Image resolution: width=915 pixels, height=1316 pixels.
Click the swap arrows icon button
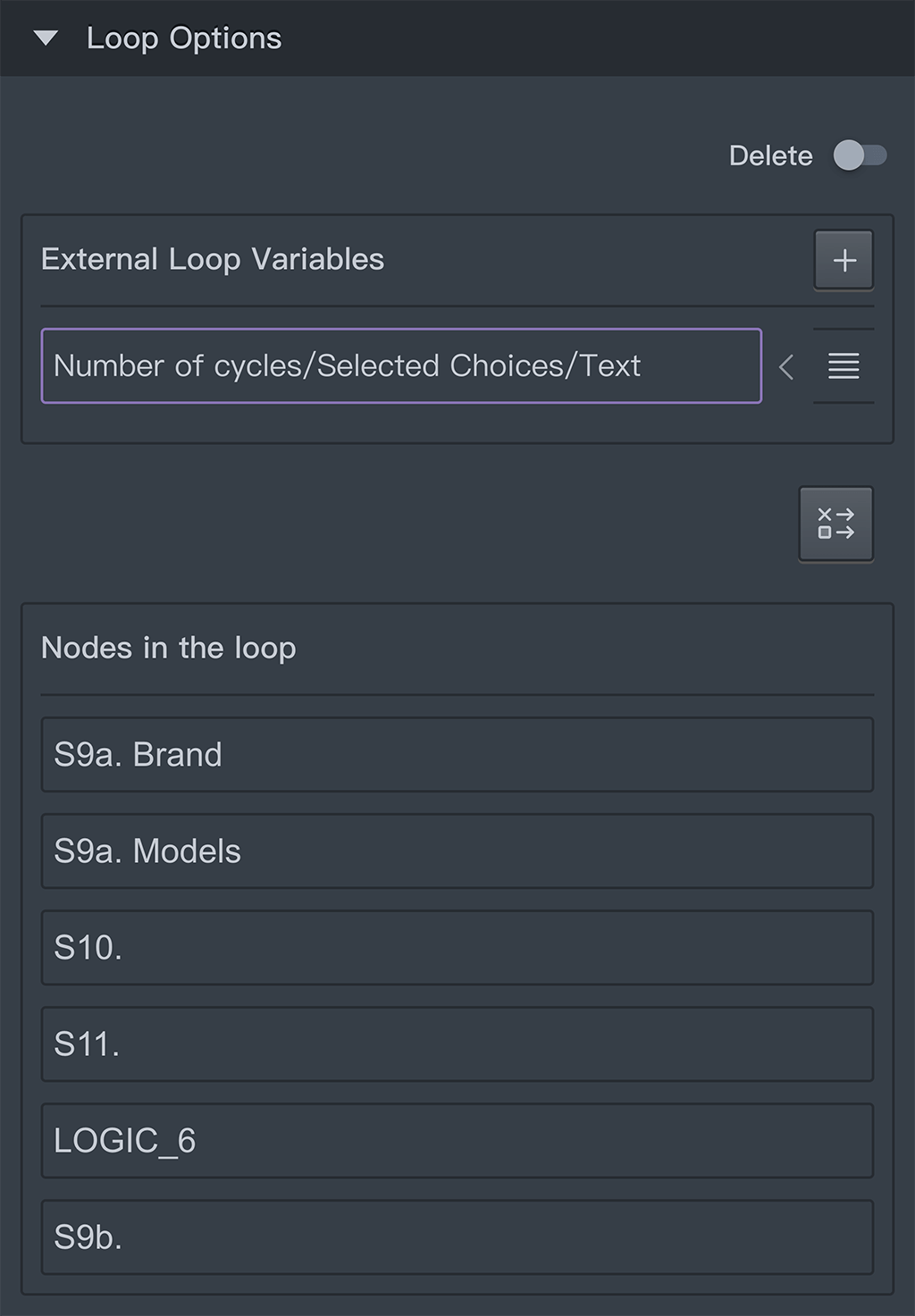[x=835, y=524]
